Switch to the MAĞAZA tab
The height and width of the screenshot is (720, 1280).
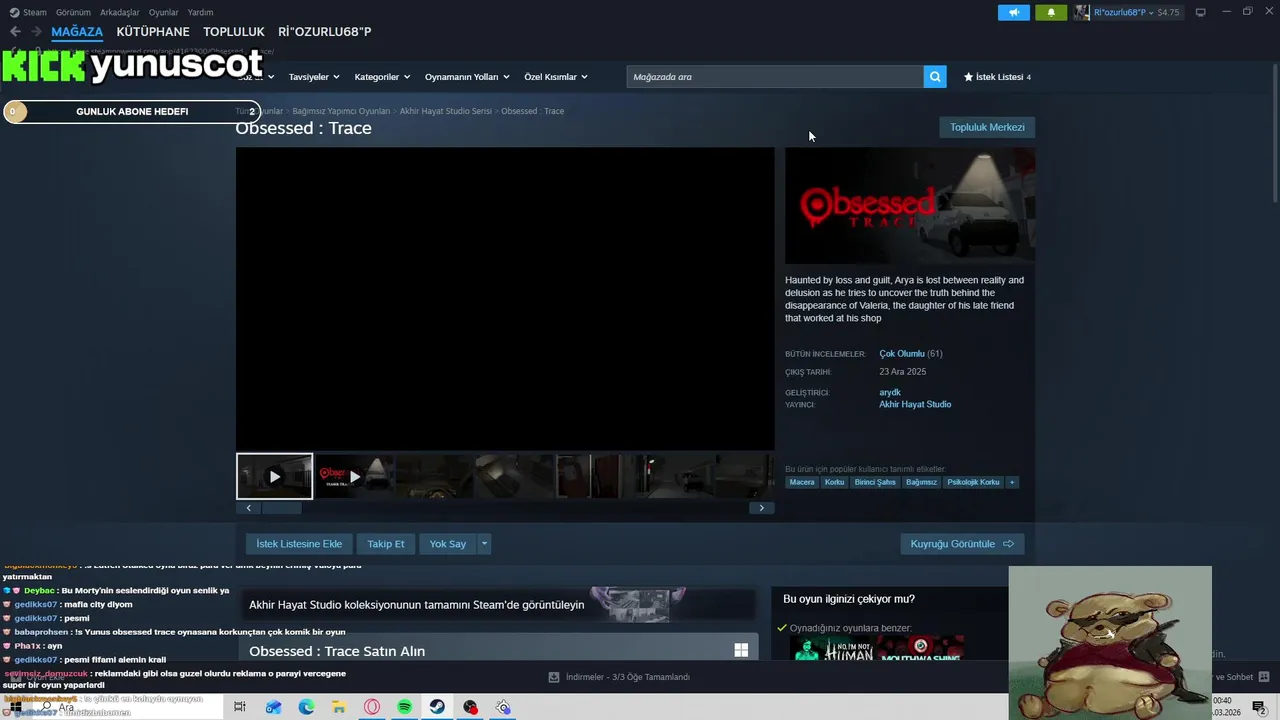(x=77, y=32)
